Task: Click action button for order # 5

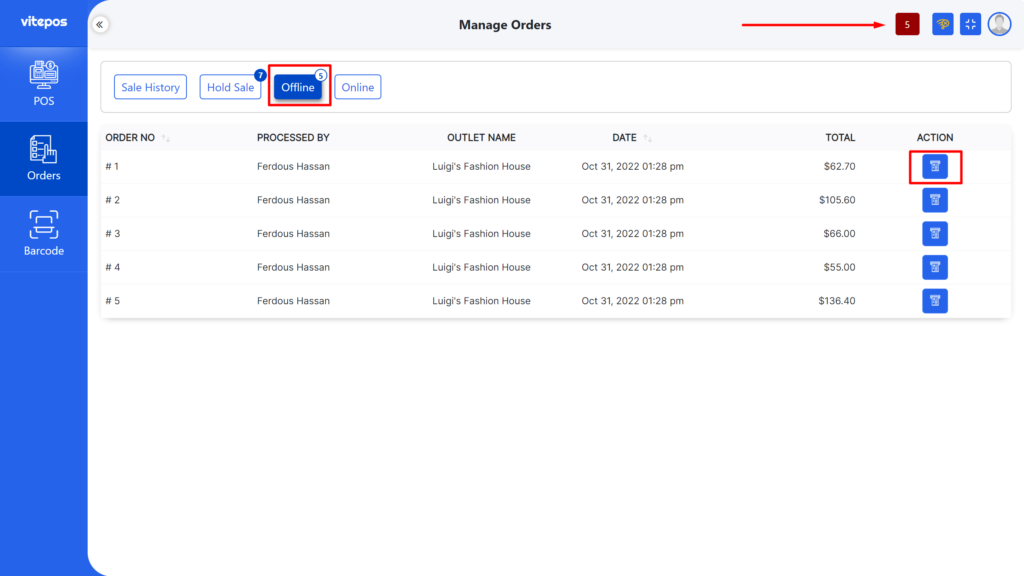Action: (x=935, y=301)
